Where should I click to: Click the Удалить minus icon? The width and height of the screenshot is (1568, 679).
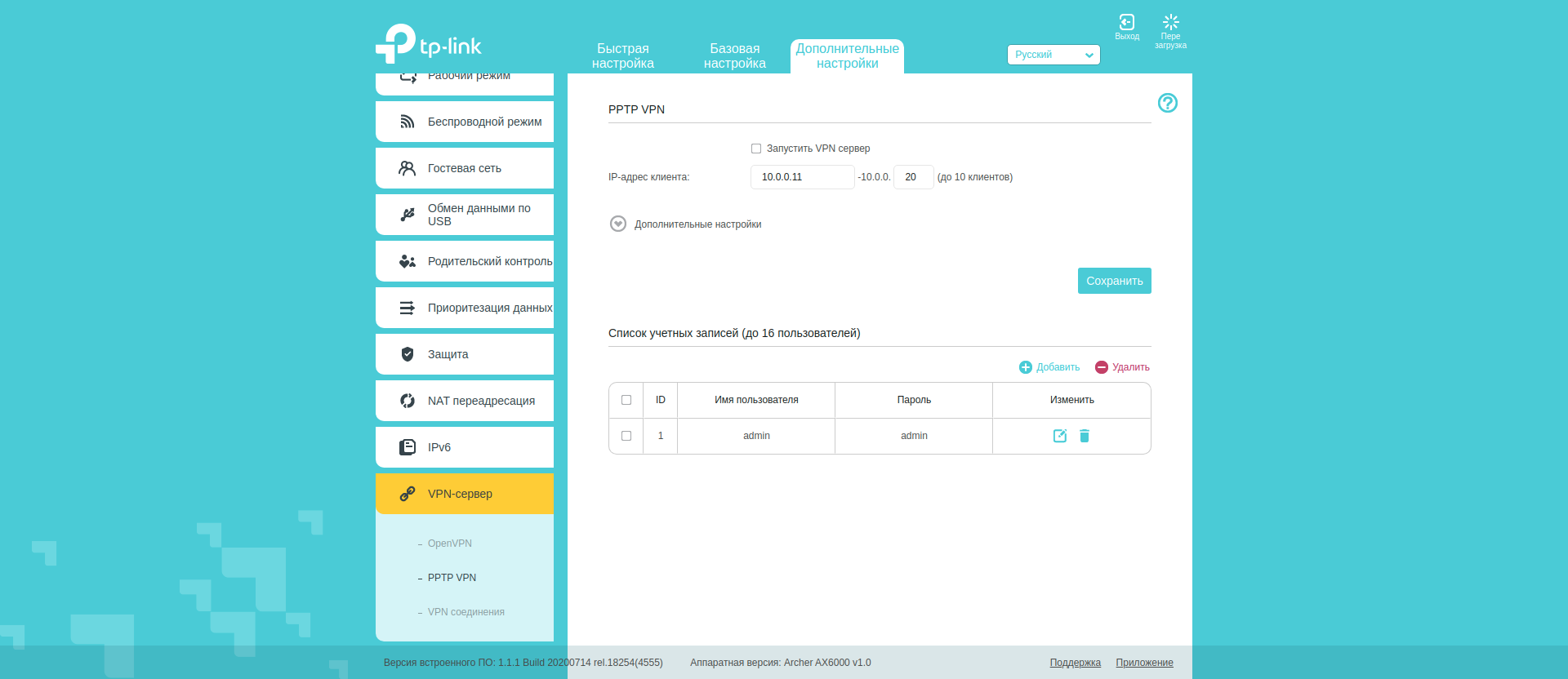[x=1102, y=367]
